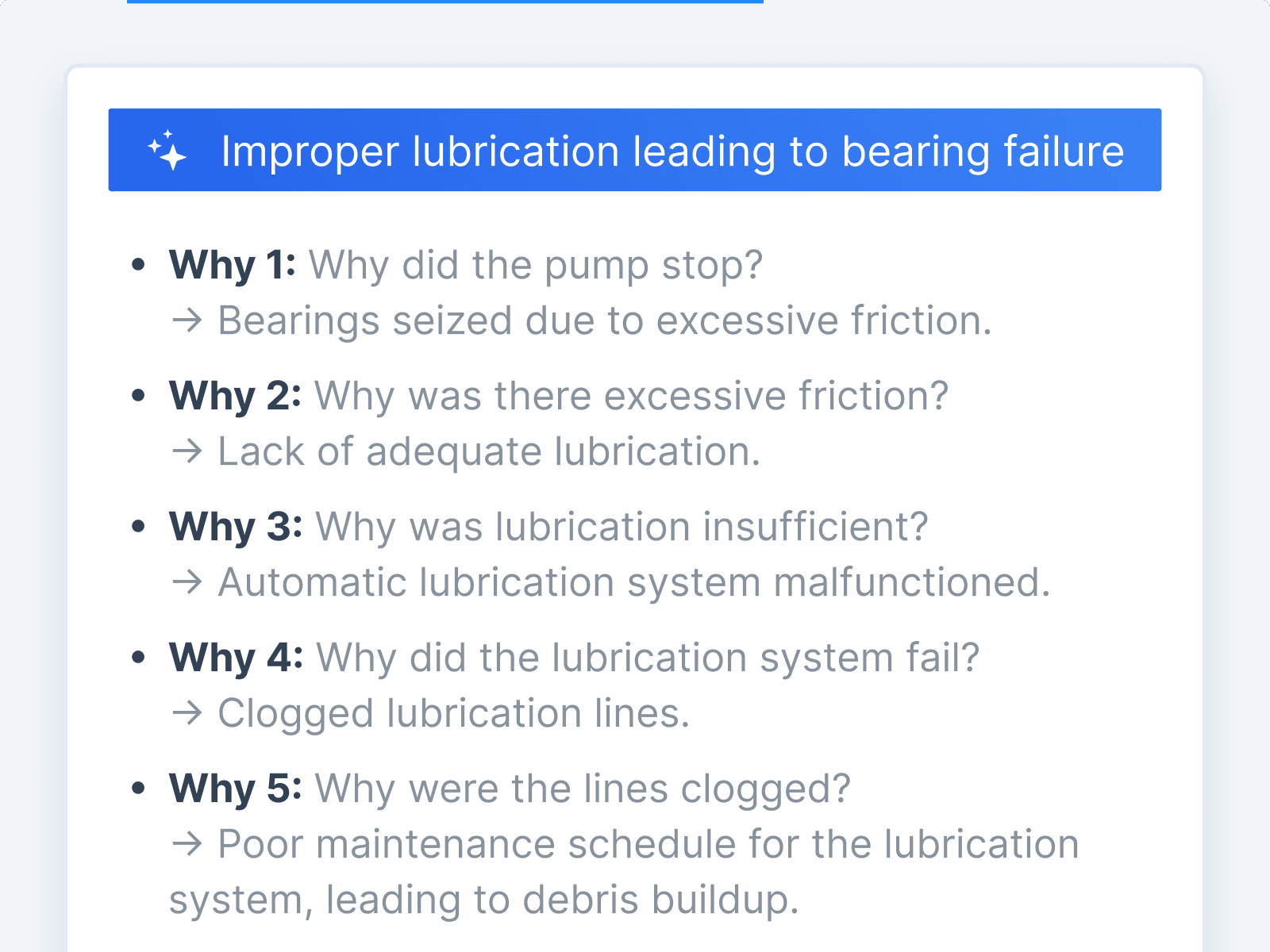
Task: Click the "Why was lubrication insufficient?" question
Action: click(622, 526)
